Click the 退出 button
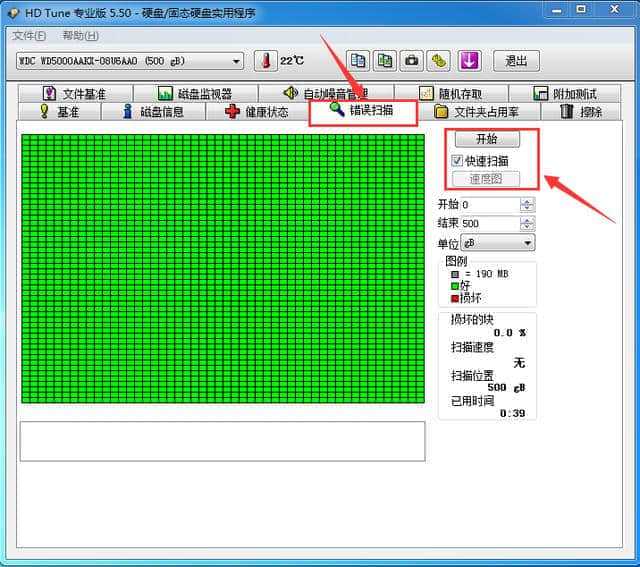Image resolution: width=640 pixels, height=567 pixels. pos(516,61)
